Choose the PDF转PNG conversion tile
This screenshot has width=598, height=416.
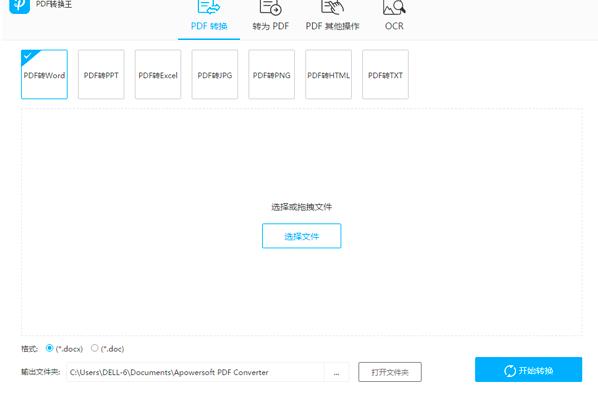pos(272,74)
